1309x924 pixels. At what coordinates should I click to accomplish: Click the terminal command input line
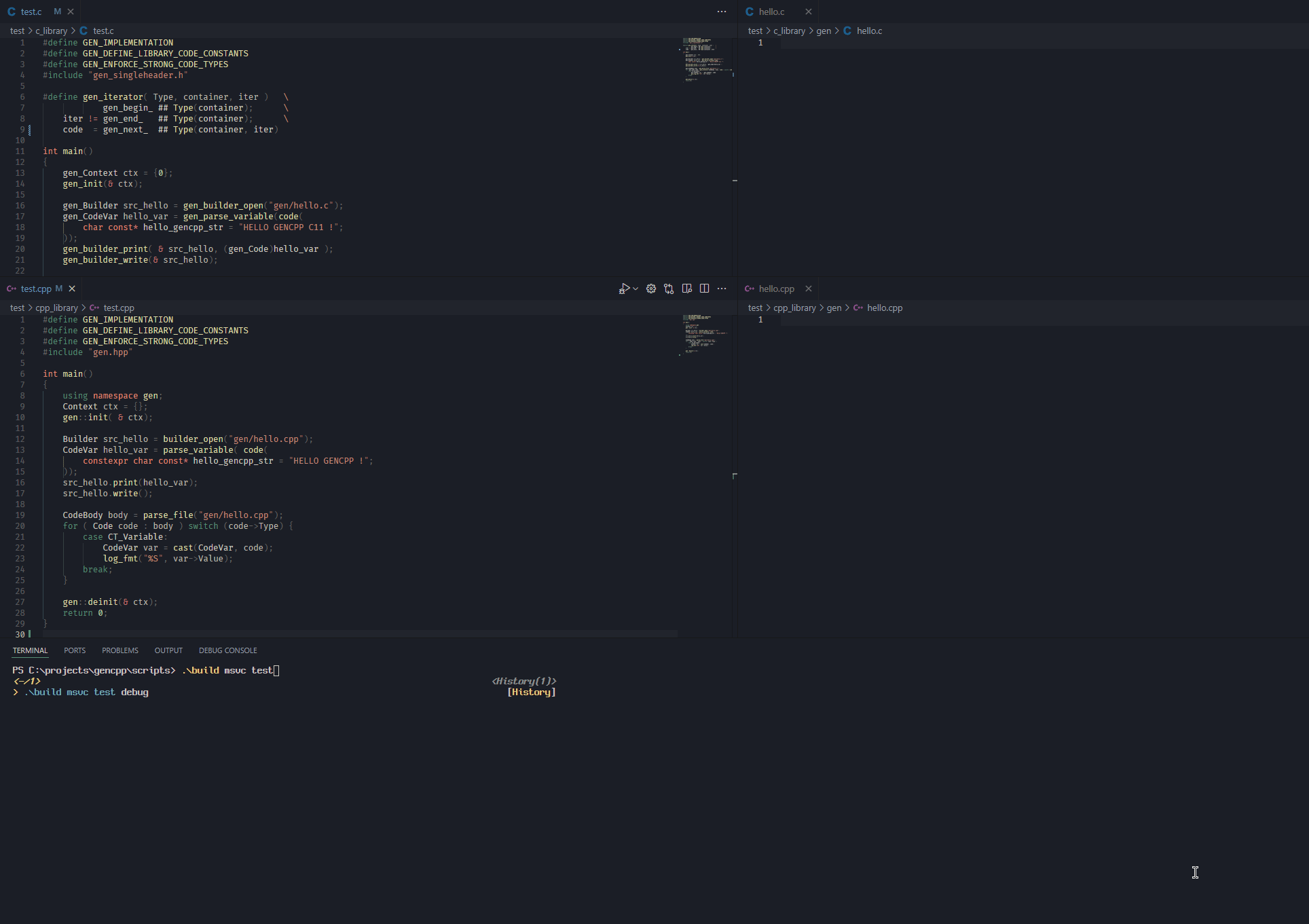click(231, 670)
